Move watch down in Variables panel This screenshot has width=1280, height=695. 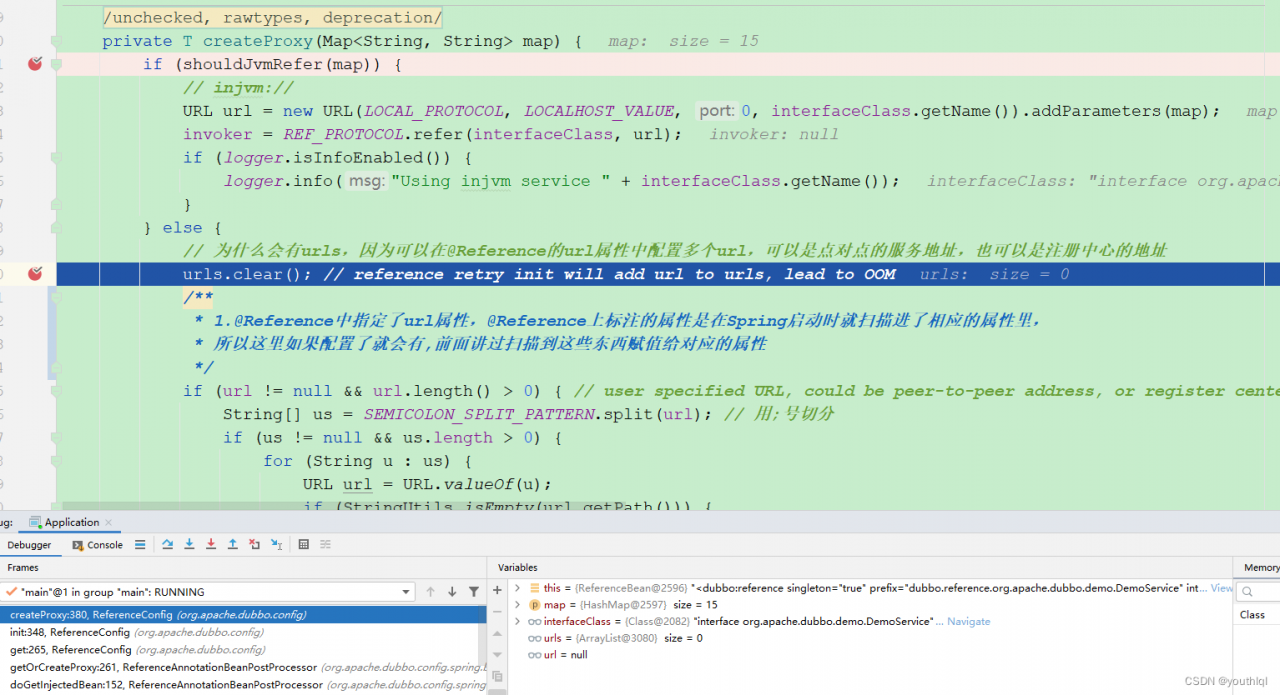[x=497, y=655]
